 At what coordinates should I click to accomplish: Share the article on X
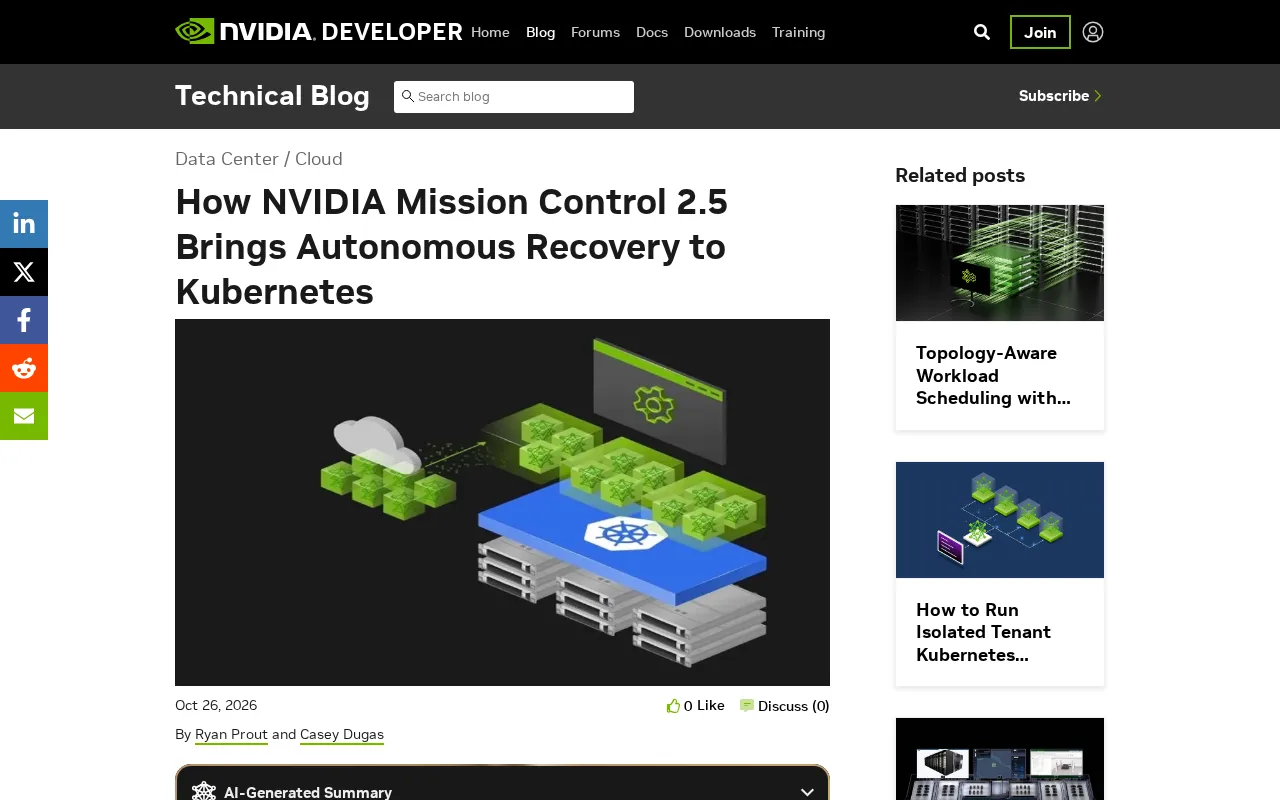pos(24,272)
